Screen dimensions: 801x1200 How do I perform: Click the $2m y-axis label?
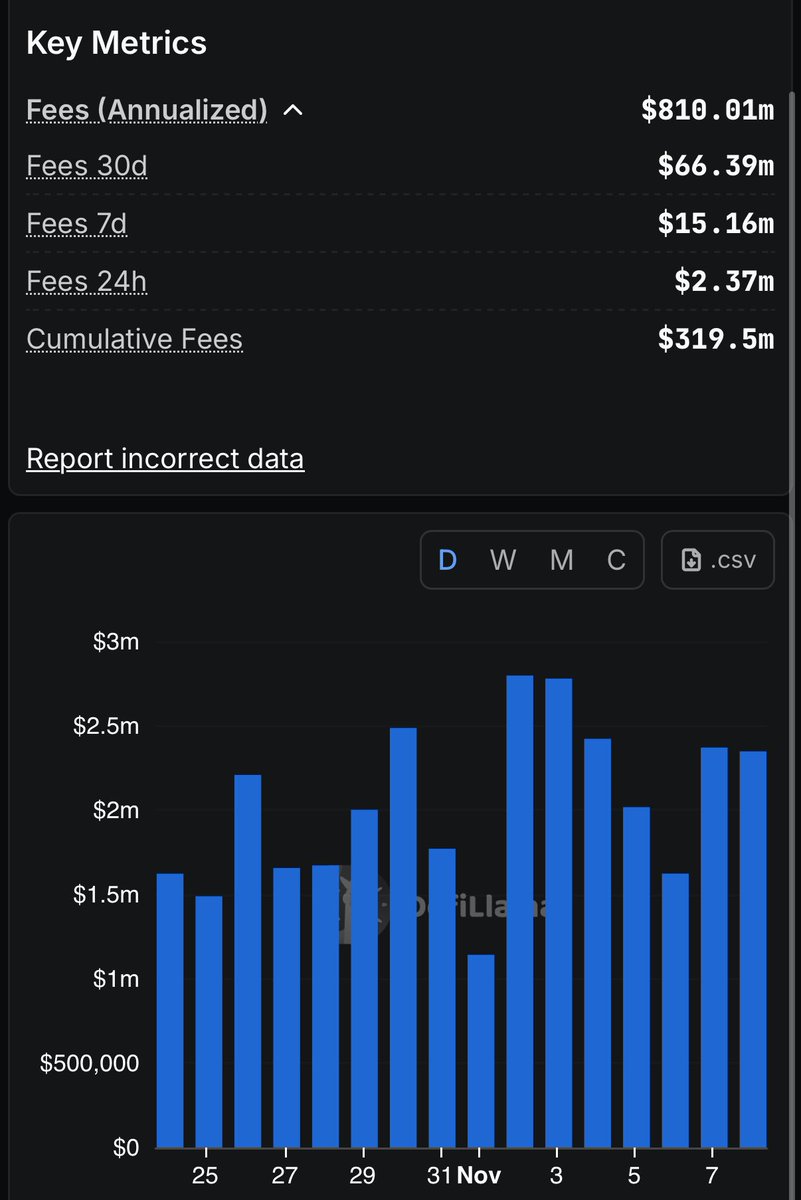pyautogui.click(x=116, y=809)
